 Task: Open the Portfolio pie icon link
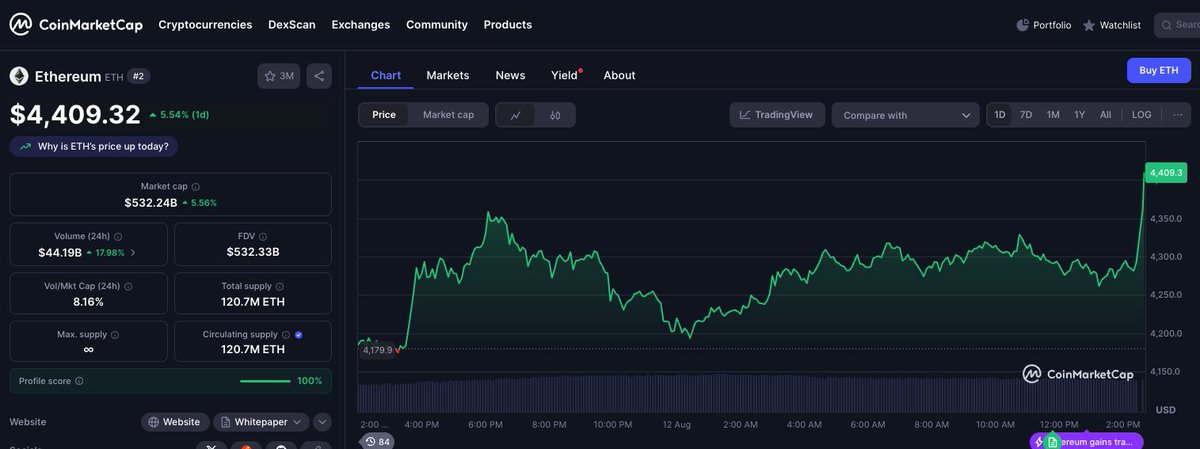point(1043,25)
